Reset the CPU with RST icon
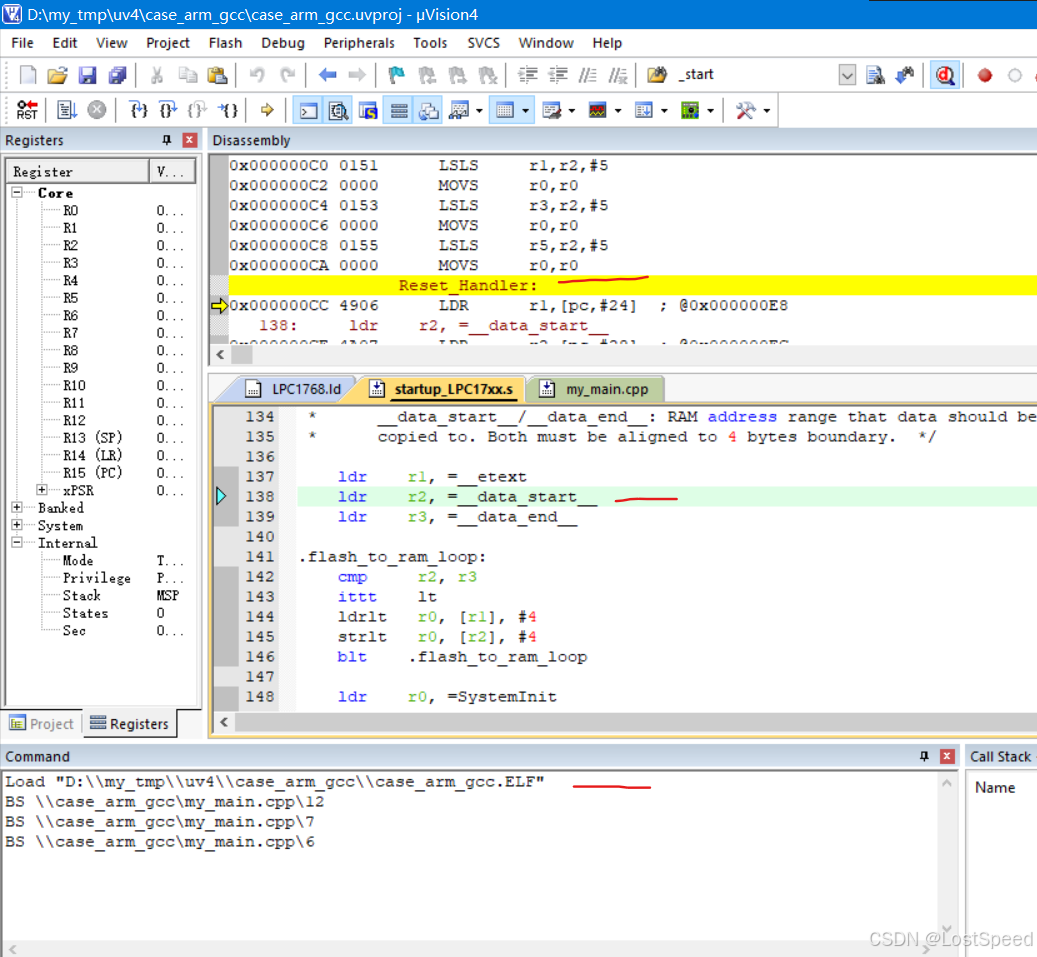Image resolution: width=1037 pixels, height=957 pixels. (x=27, y=110)
